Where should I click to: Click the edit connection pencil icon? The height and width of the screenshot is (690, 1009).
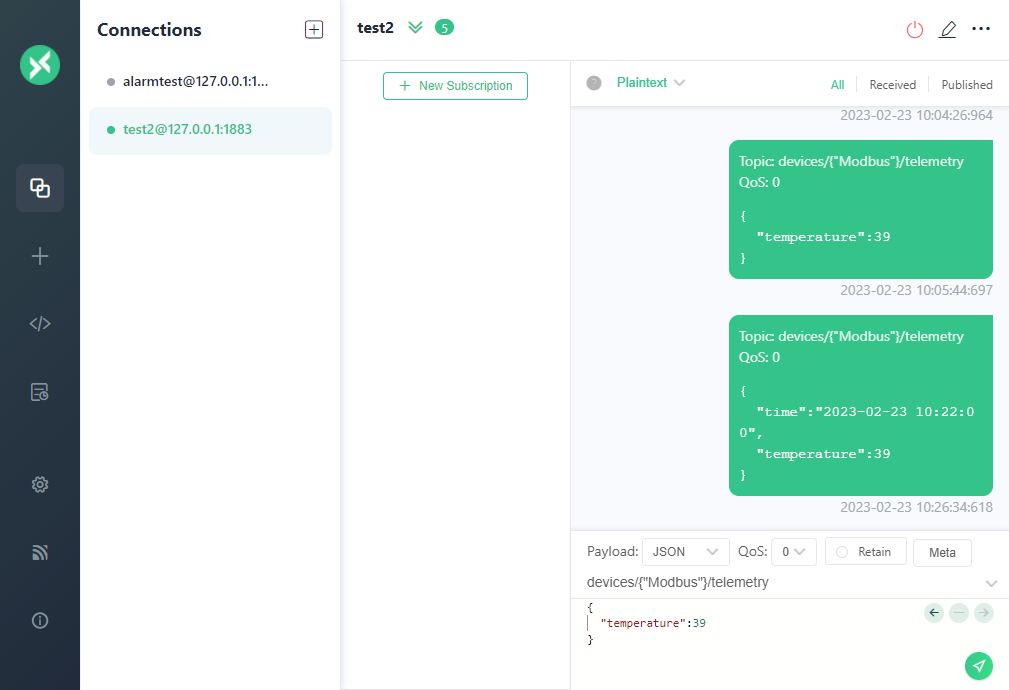click(x=947, y=29)
